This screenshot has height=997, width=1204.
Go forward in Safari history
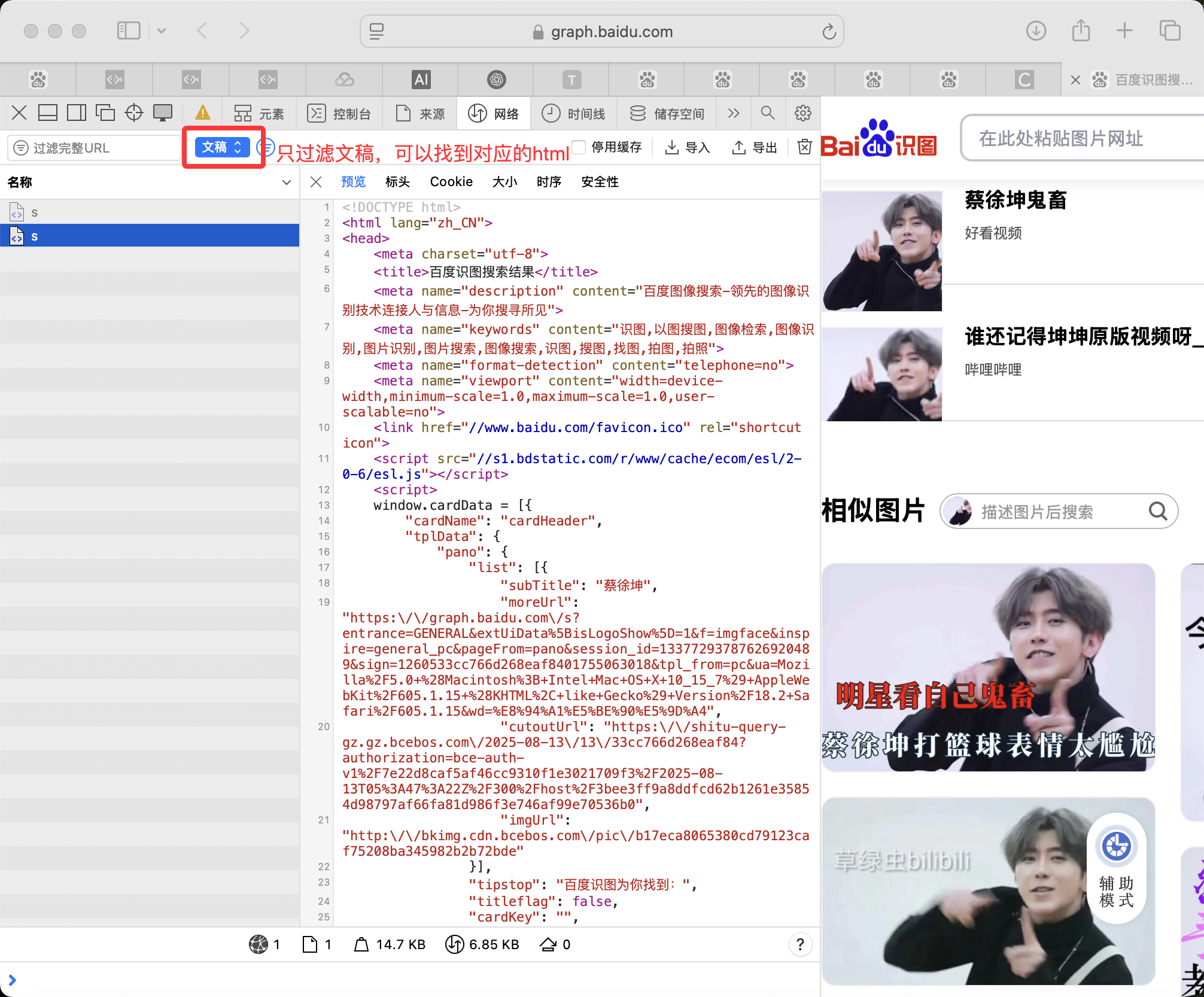tap(244, 31)
